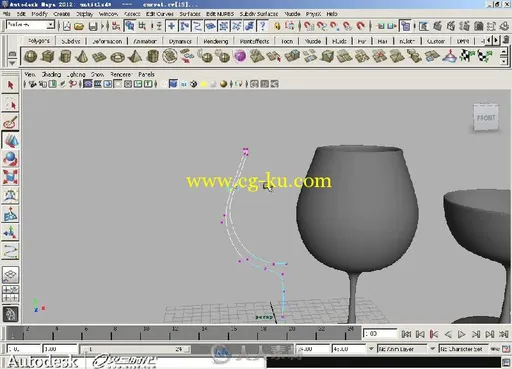
Task: Click the purple sphere shelf icon
Action: [x=240, y=56]
